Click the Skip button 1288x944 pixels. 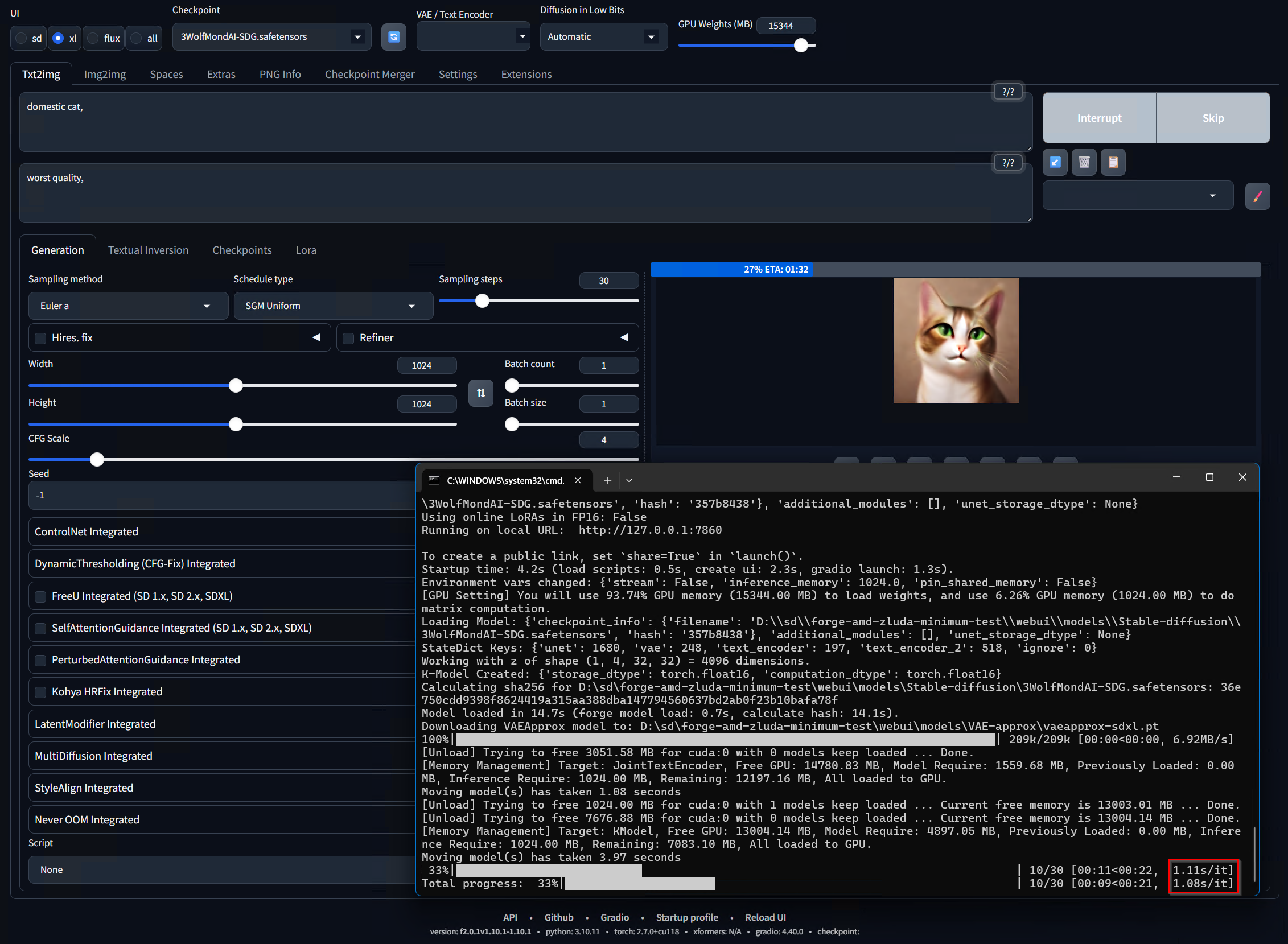point(1212,118)
